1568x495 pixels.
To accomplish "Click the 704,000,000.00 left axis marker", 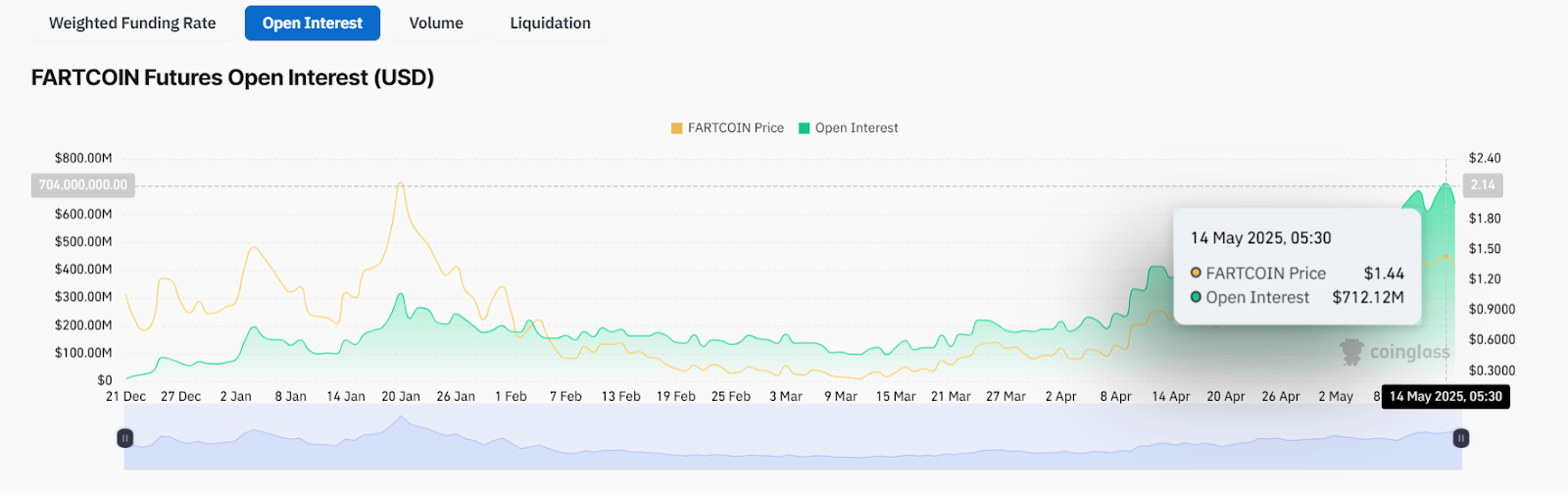I will pos(83,184).
